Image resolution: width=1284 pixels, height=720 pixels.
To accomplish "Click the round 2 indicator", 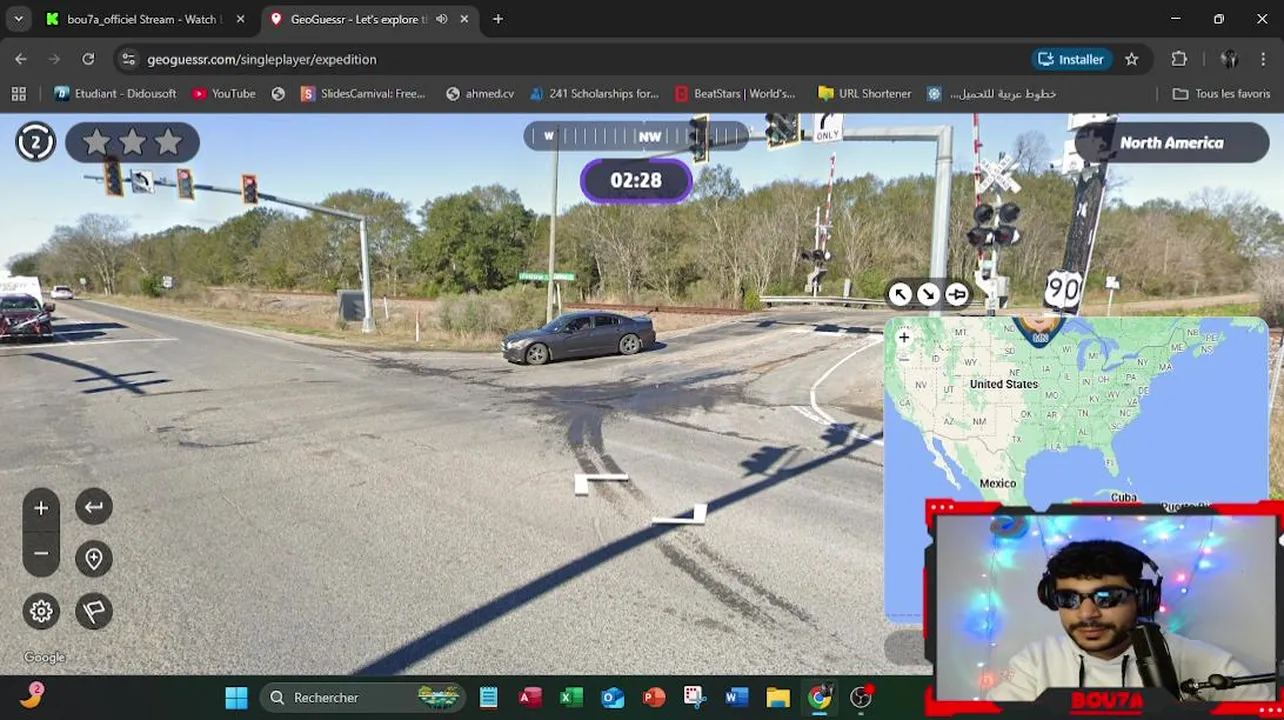I will (35, 142).
